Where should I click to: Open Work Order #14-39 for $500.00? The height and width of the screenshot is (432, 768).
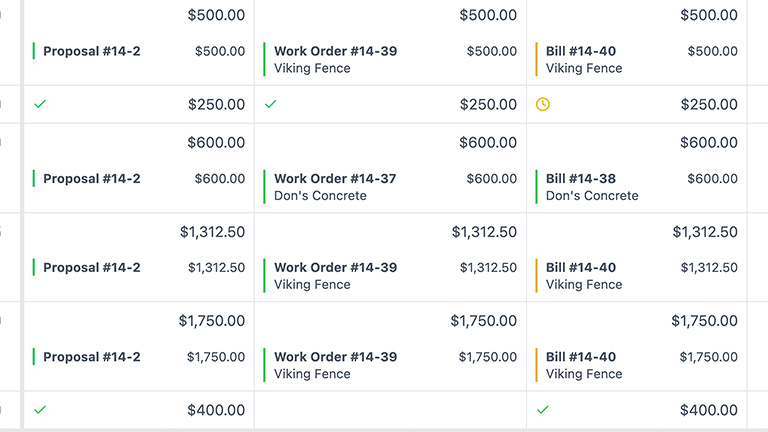click(335, 51)
